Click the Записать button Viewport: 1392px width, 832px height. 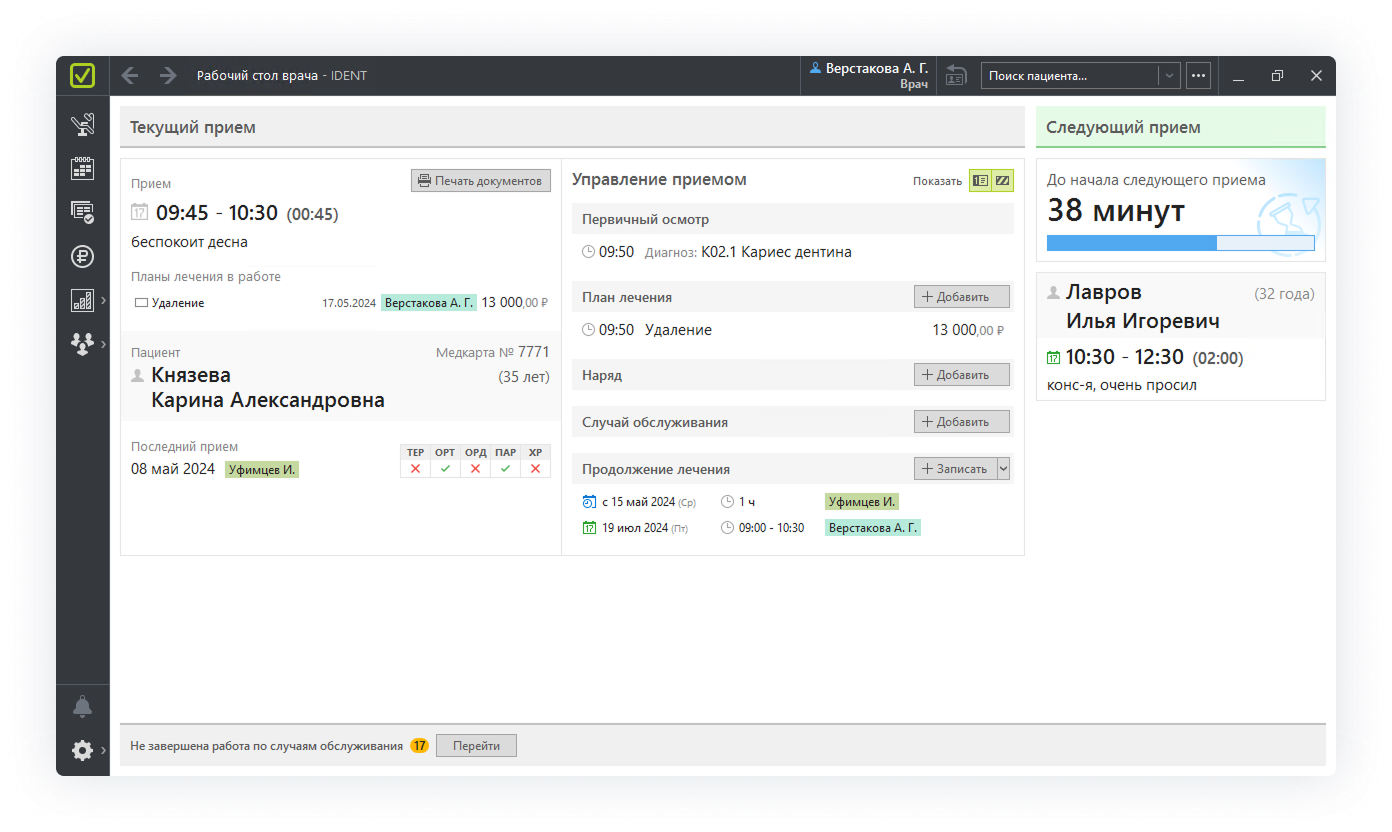coord(956,469)
